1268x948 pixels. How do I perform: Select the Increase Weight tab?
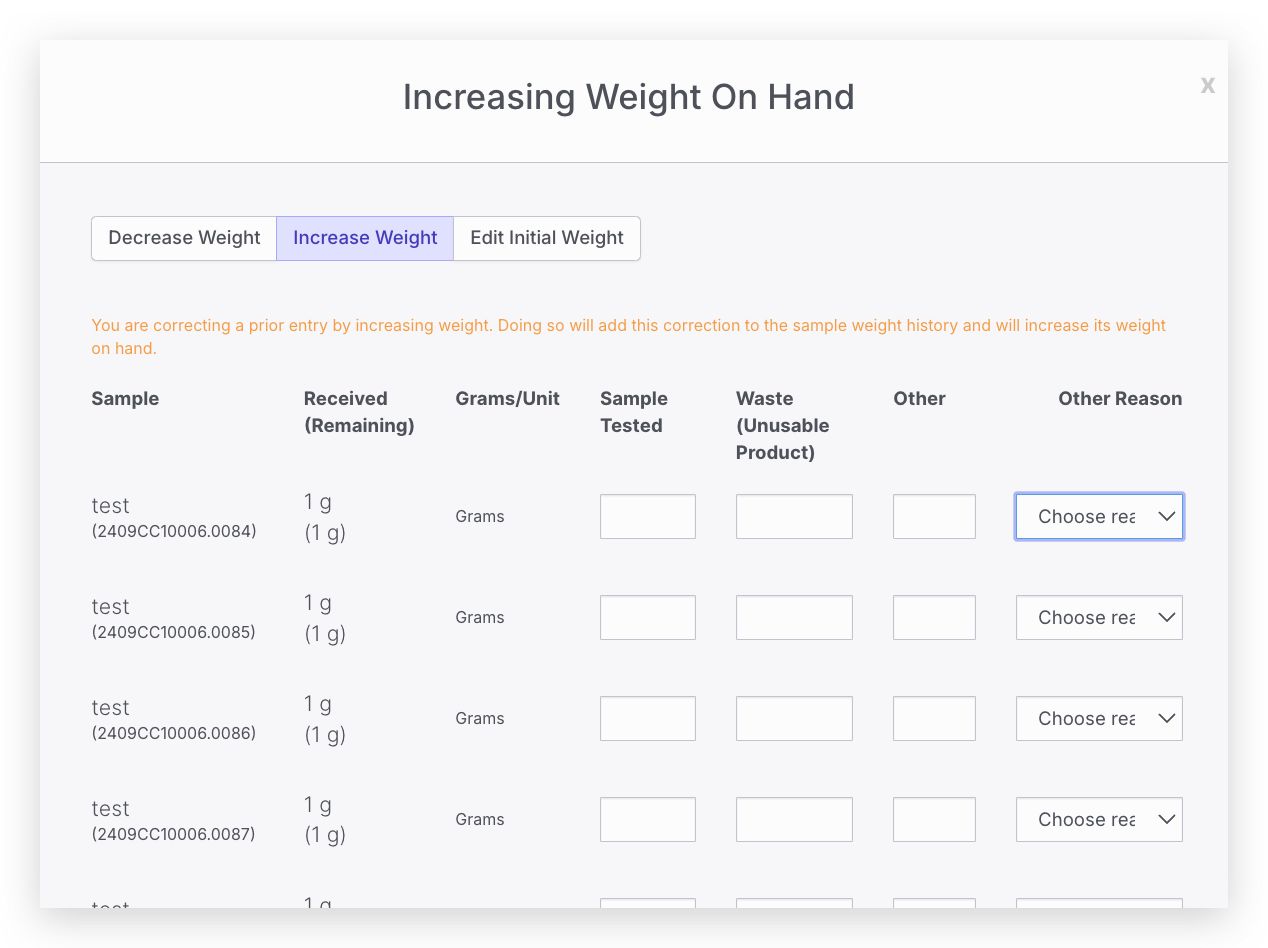tap(365, 238)
